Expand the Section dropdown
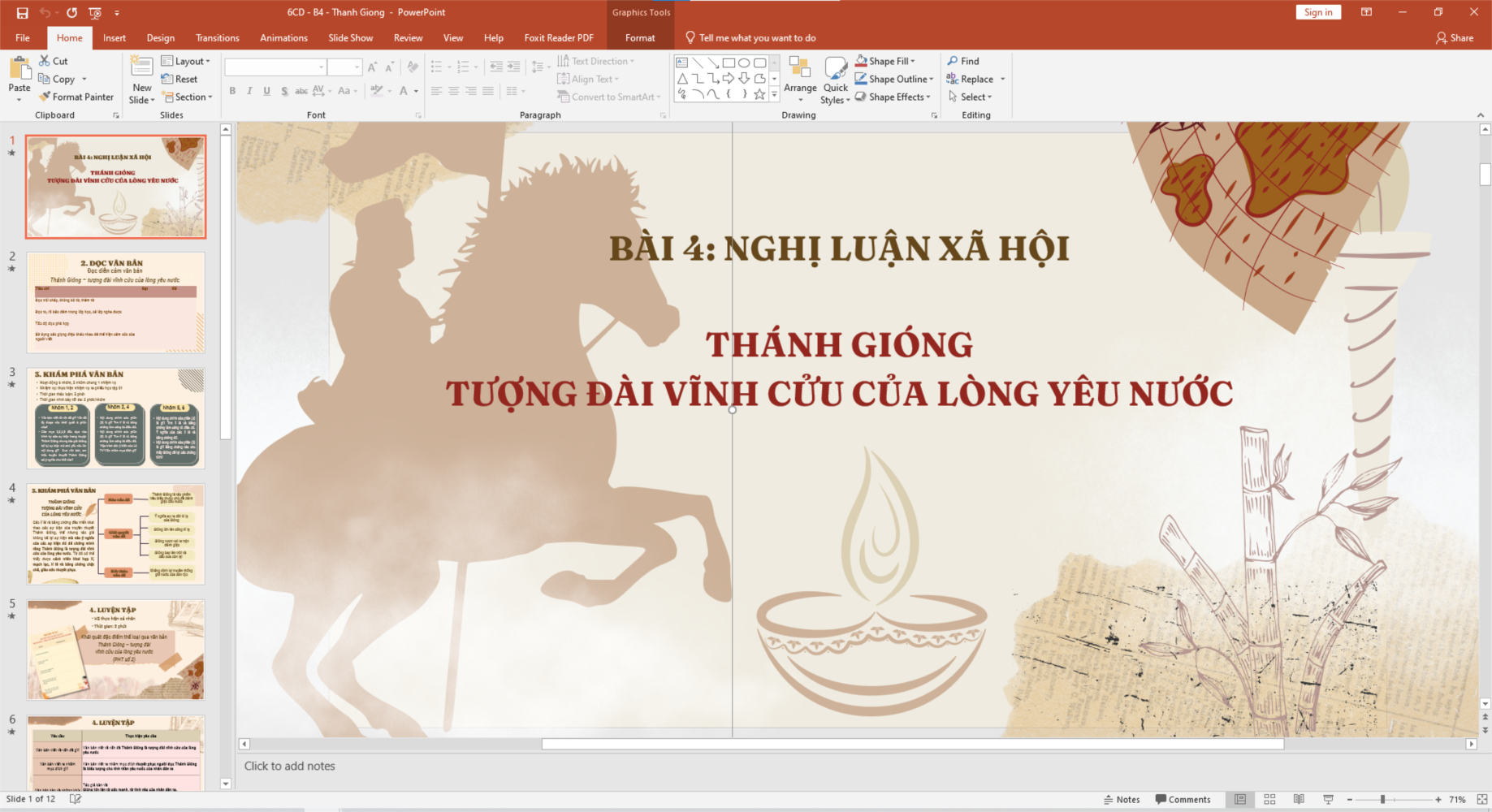1492x812 pixels. click(x=187, y=97)
